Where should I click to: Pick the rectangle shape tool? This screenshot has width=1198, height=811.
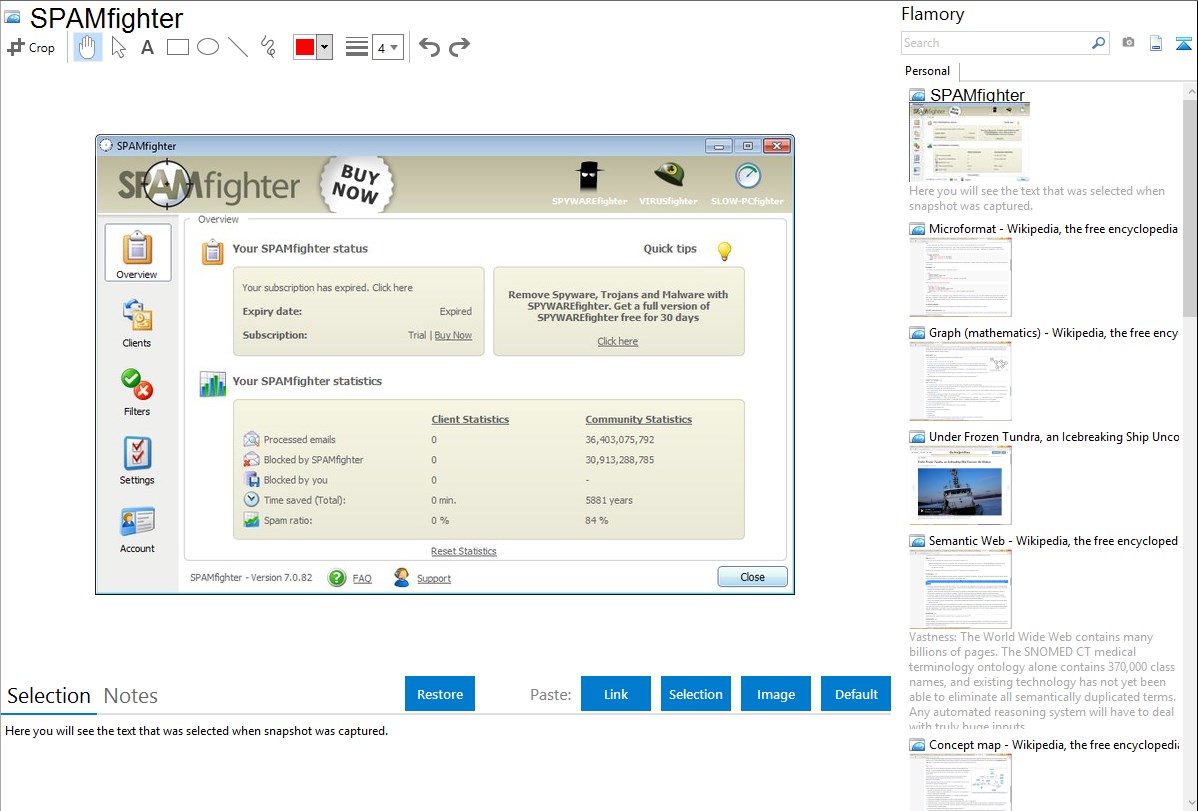pos(177,47)
